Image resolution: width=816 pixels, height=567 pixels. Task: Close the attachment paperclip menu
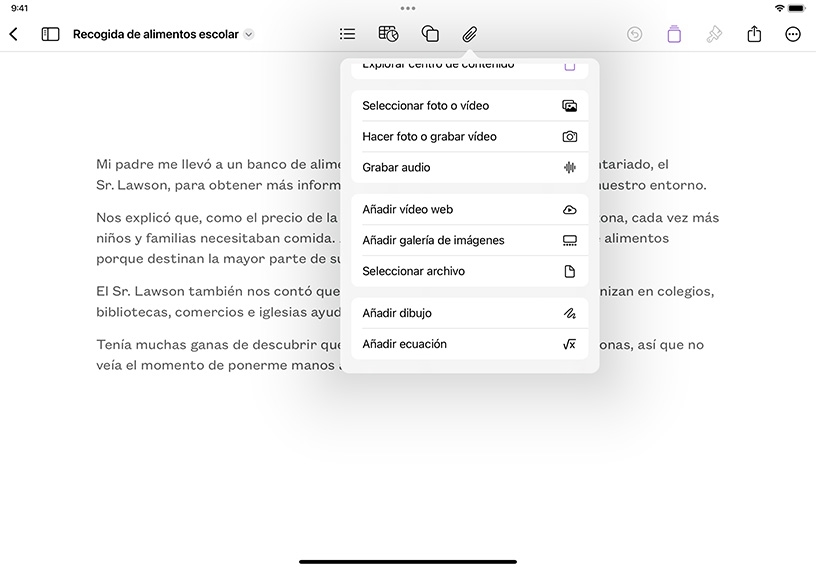pos(469,34)
